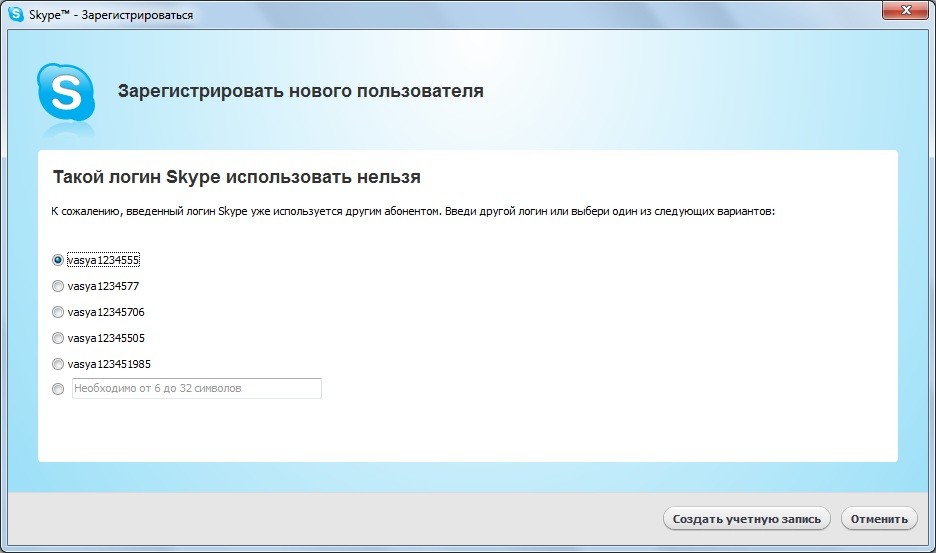Click the large Skype logo
936x553 pixels.
(x=66, y=93)
